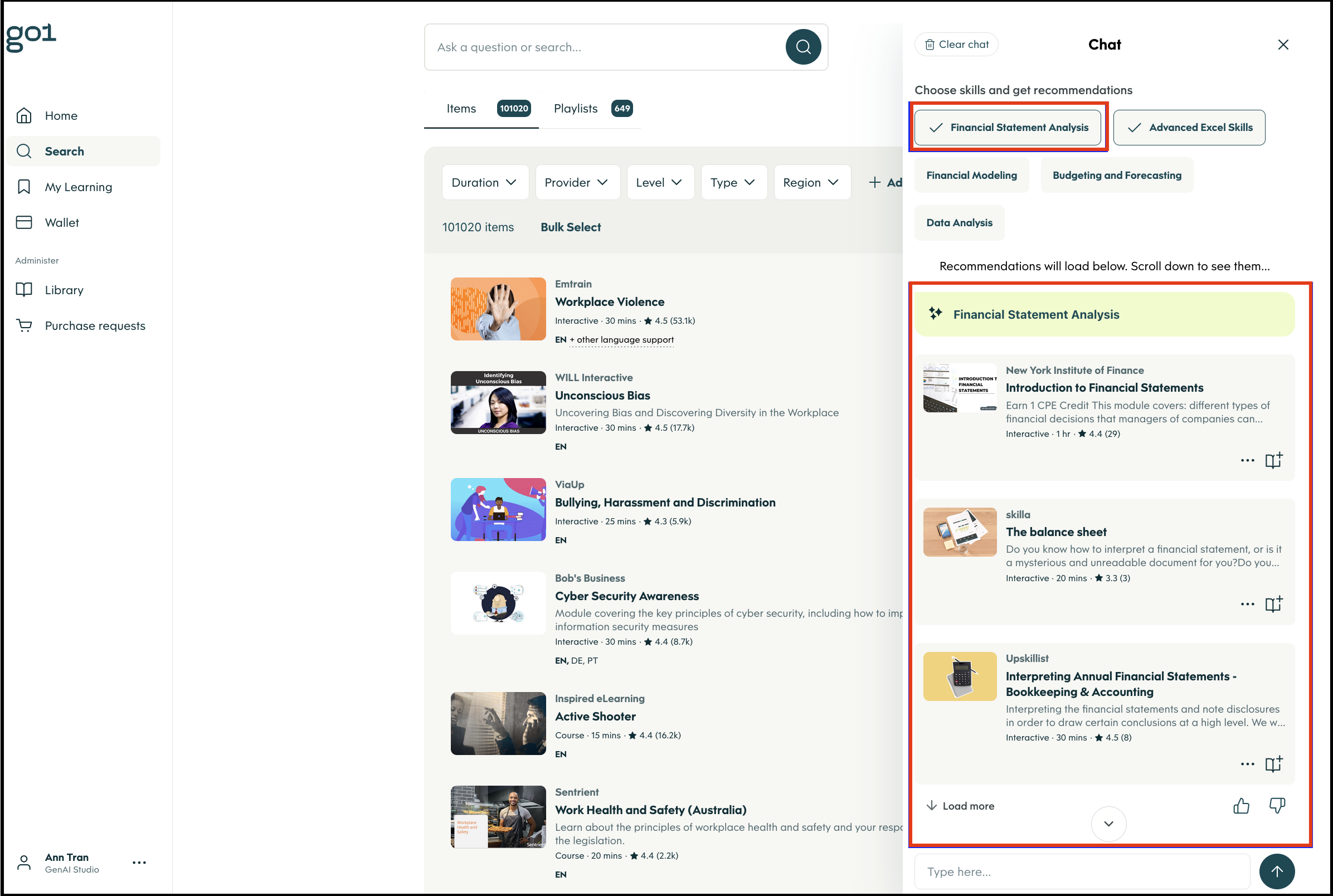Viewport: 1333px width, 896px height.
Task: Open more options for Interpreting Annual Financial Statements
Action: coord(1247,764)
